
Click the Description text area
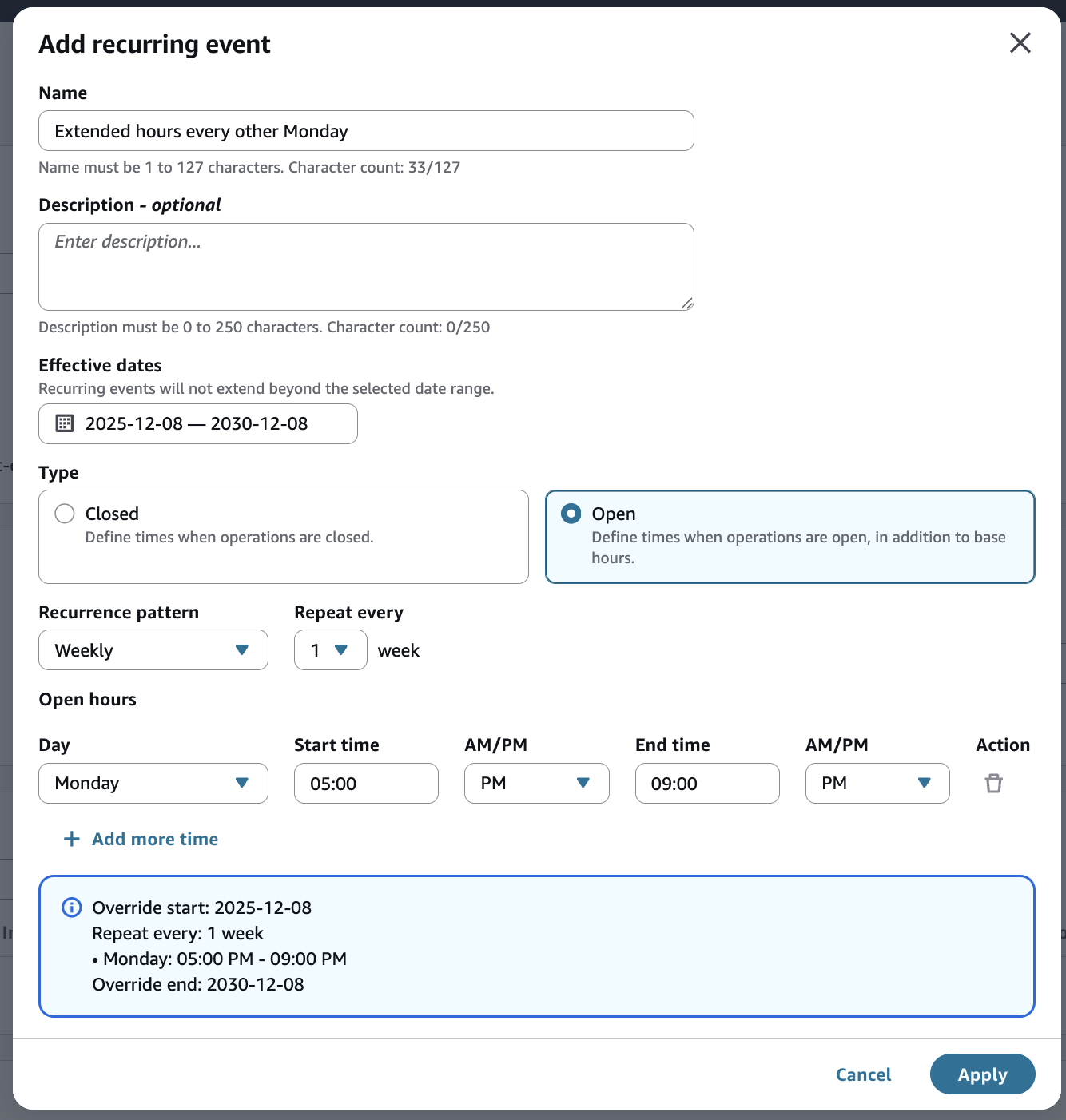point(366,267)
